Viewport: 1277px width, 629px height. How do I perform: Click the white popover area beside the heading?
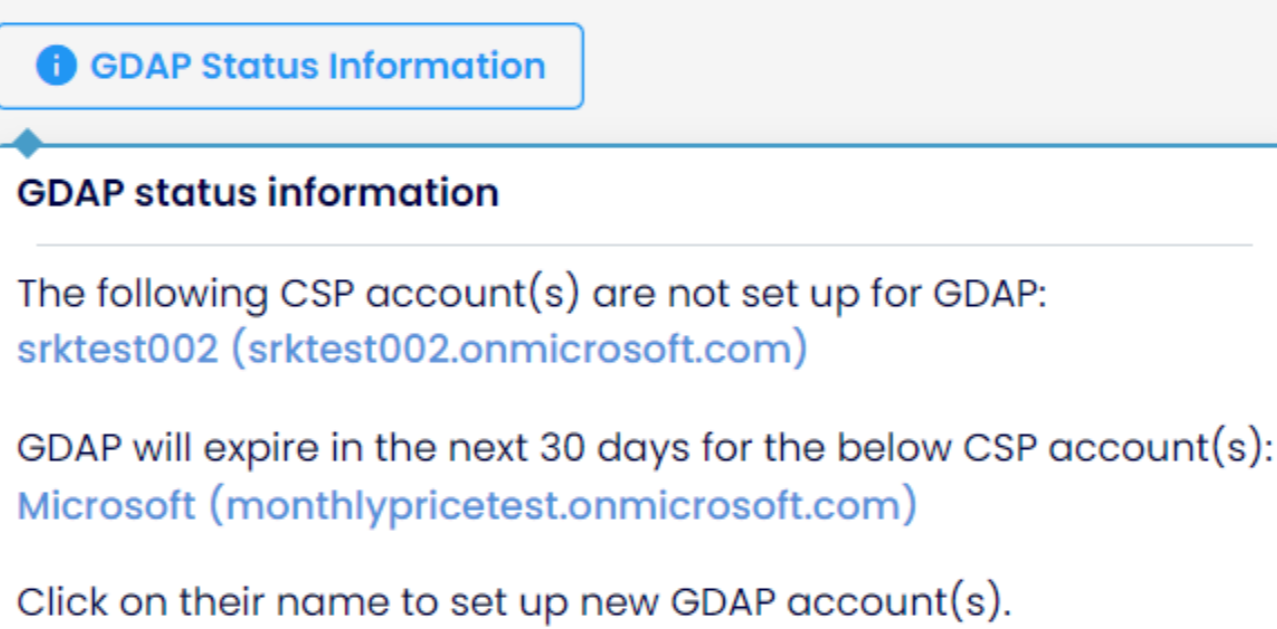pyautogui.click(x=880, y=192)
